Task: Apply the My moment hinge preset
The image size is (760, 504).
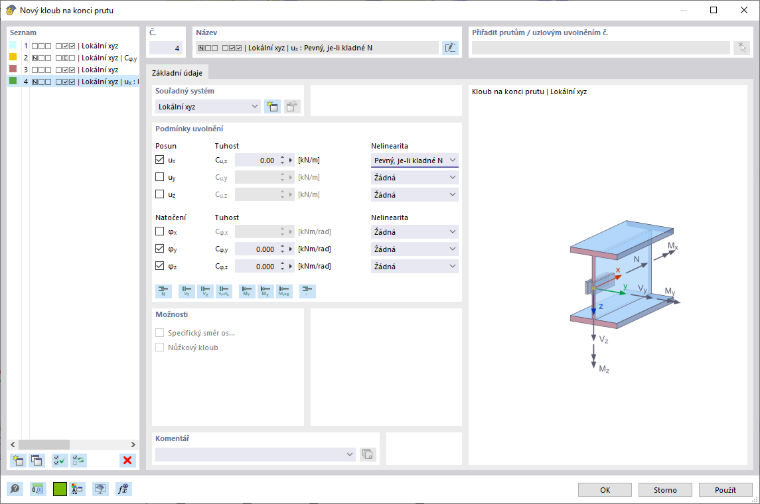Action: point(247,291)
